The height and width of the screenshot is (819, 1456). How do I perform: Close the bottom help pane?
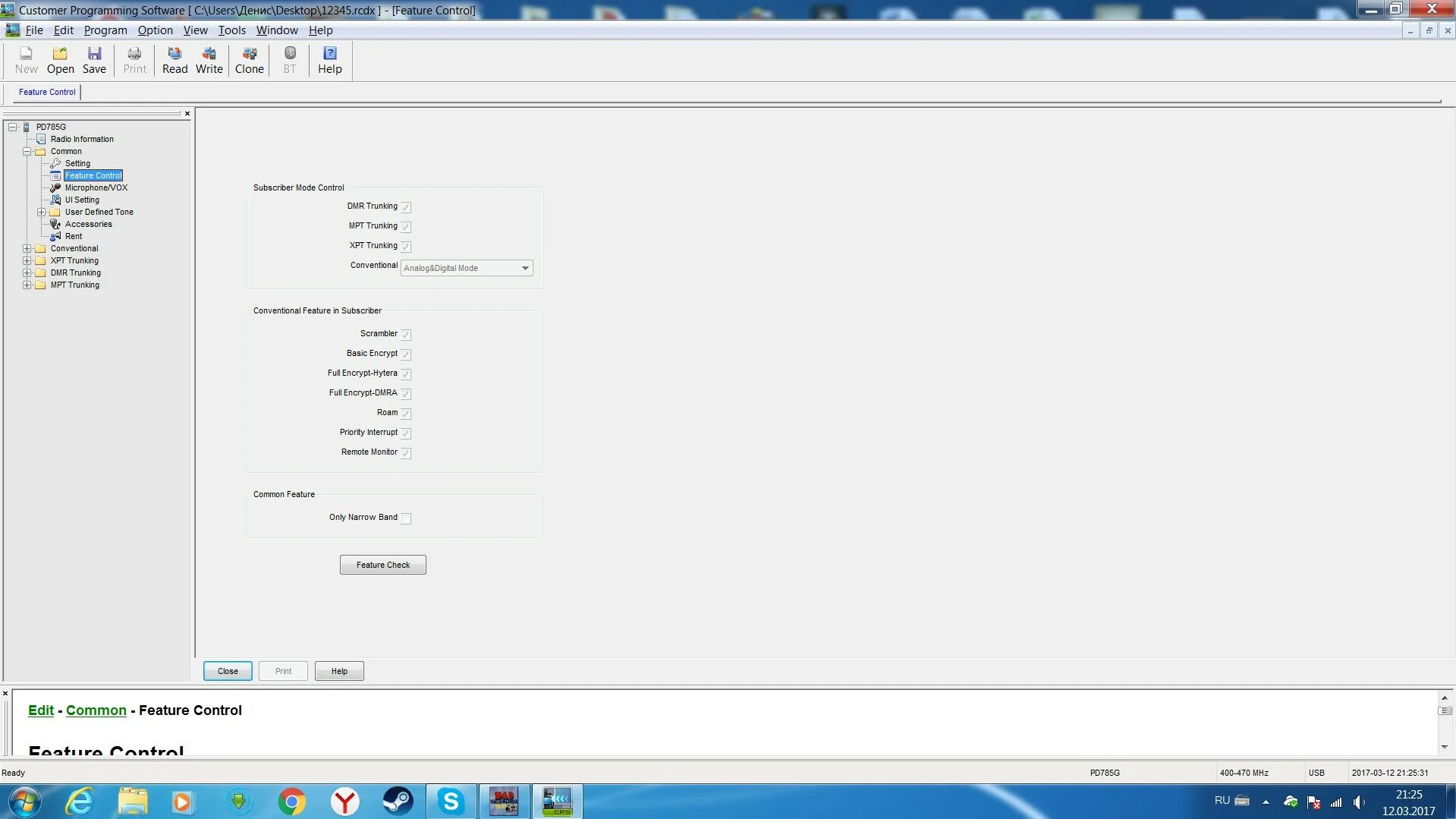click(x=5, y=693)
